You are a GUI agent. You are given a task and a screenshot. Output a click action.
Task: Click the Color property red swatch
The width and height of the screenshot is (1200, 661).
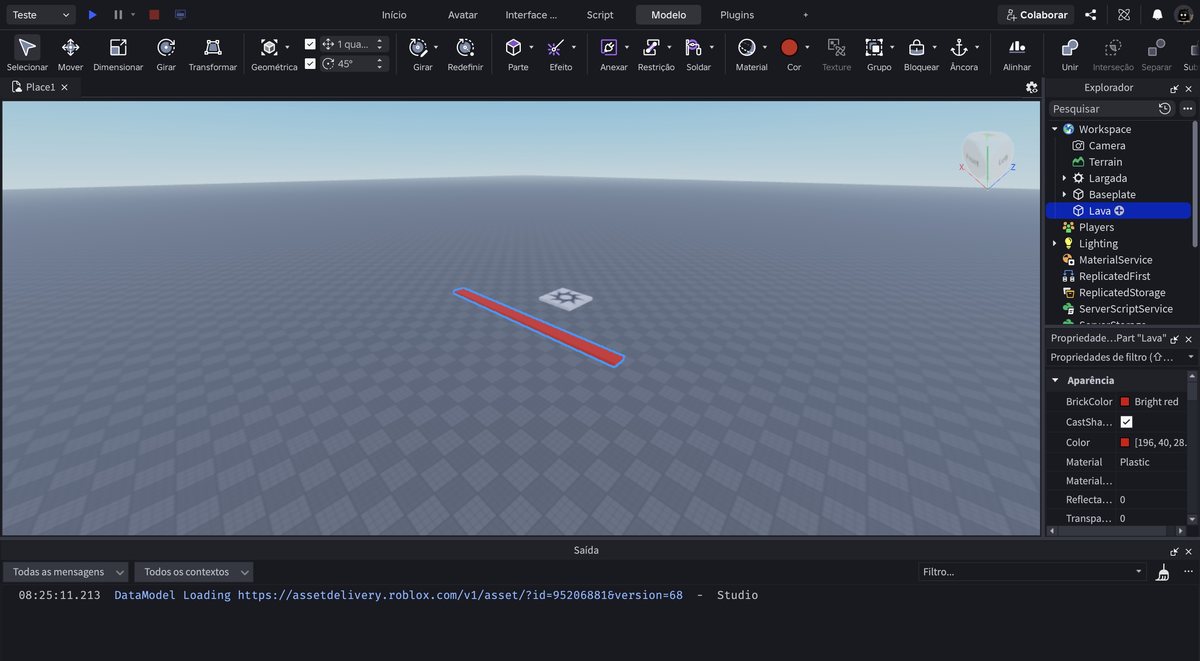tap(1125, 442)
